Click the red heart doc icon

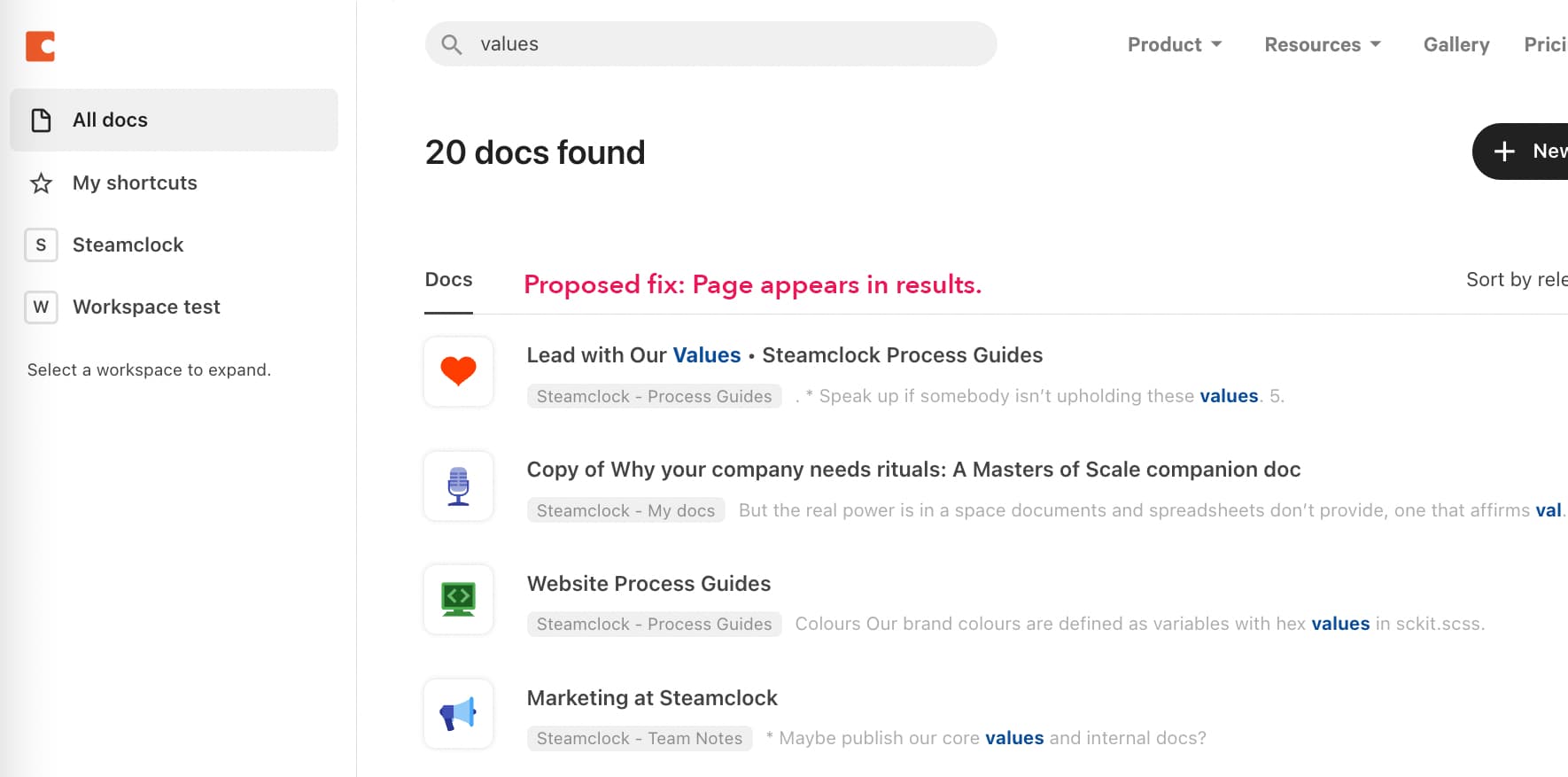458,371
